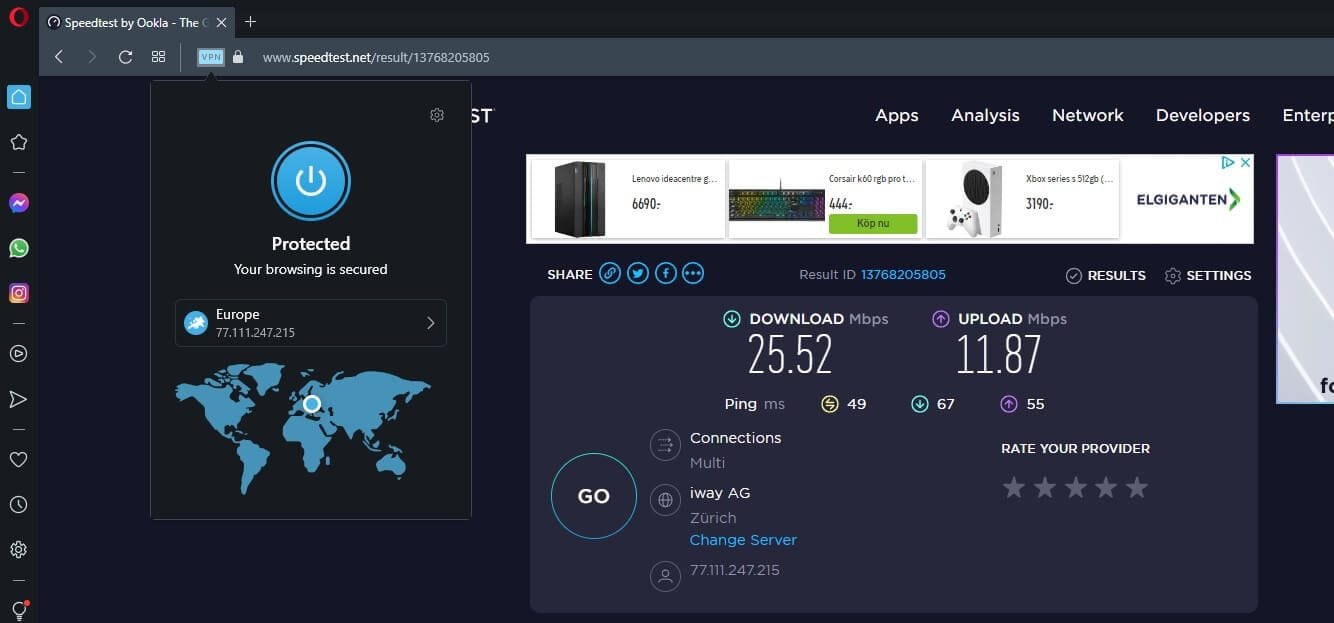
Task: Click the upload speed value 11.87
Action: [998, 354]
